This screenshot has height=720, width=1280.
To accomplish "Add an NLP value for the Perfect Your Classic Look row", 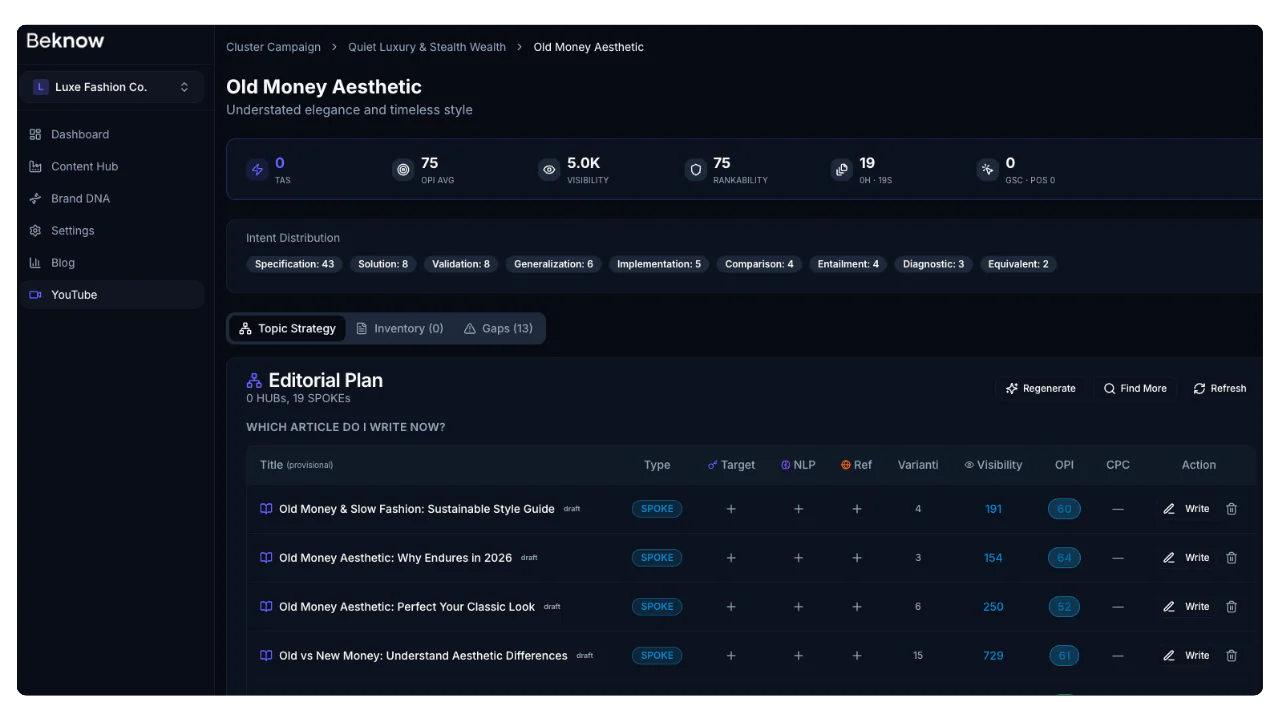I will (798, 606).
